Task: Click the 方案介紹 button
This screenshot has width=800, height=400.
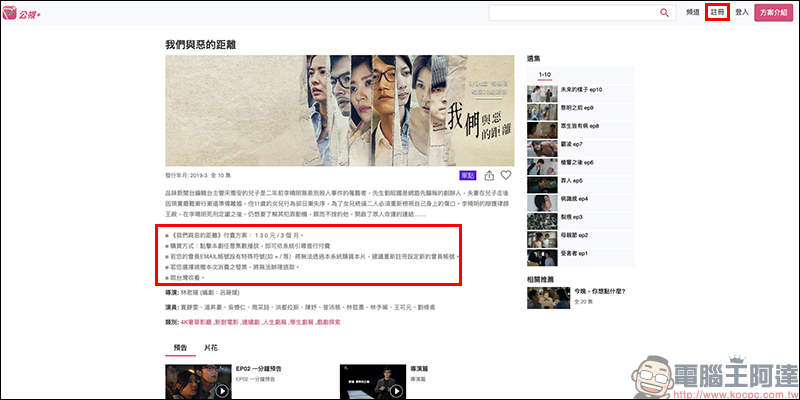Action: pyautogui.click(x=773, y=13)
